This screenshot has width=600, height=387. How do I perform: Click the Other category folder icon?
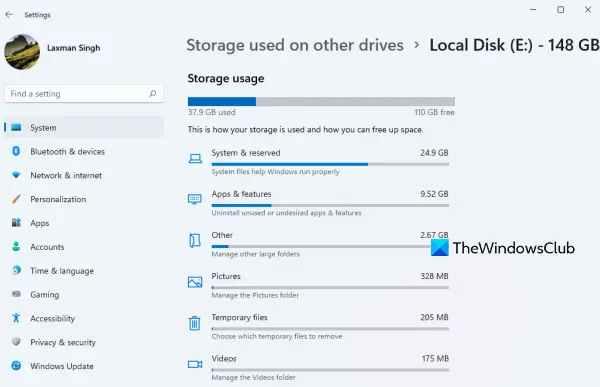tap(195, 241)
